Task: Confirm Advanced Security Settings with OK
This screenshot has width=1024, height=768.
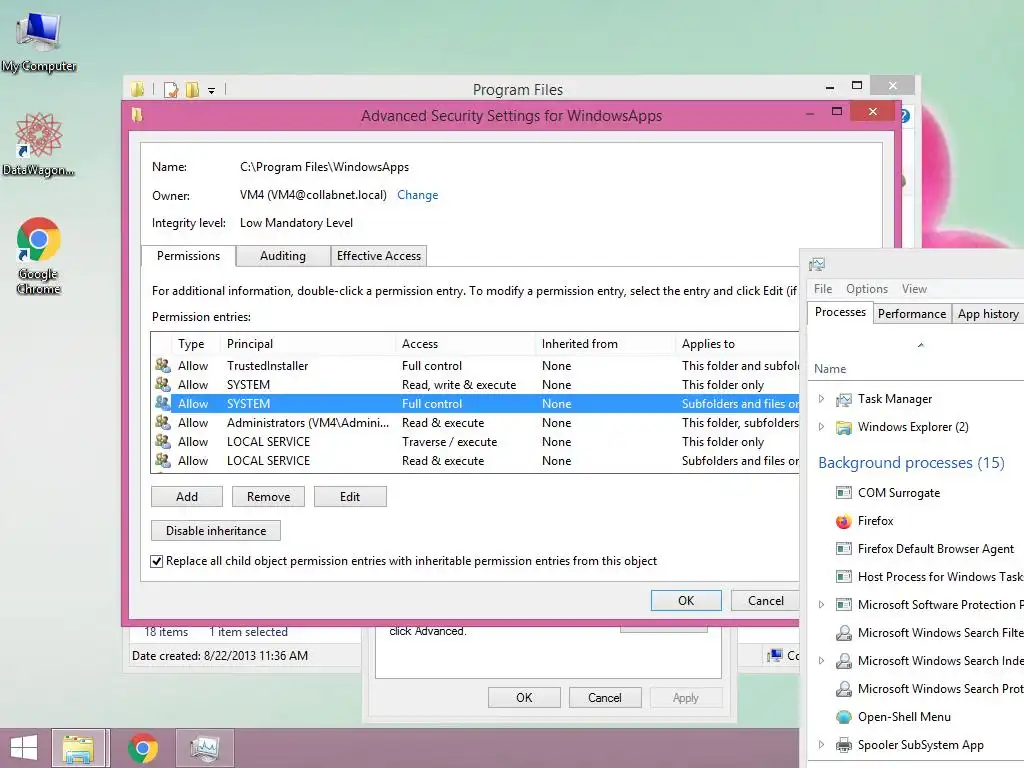Action: [x=686, y=601]
